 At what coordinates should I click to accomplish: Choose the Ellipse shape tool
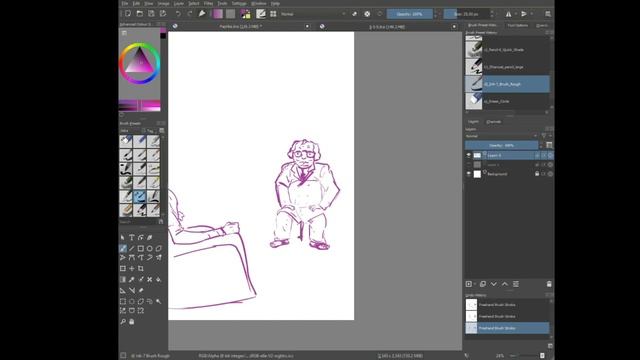[149, 248]
